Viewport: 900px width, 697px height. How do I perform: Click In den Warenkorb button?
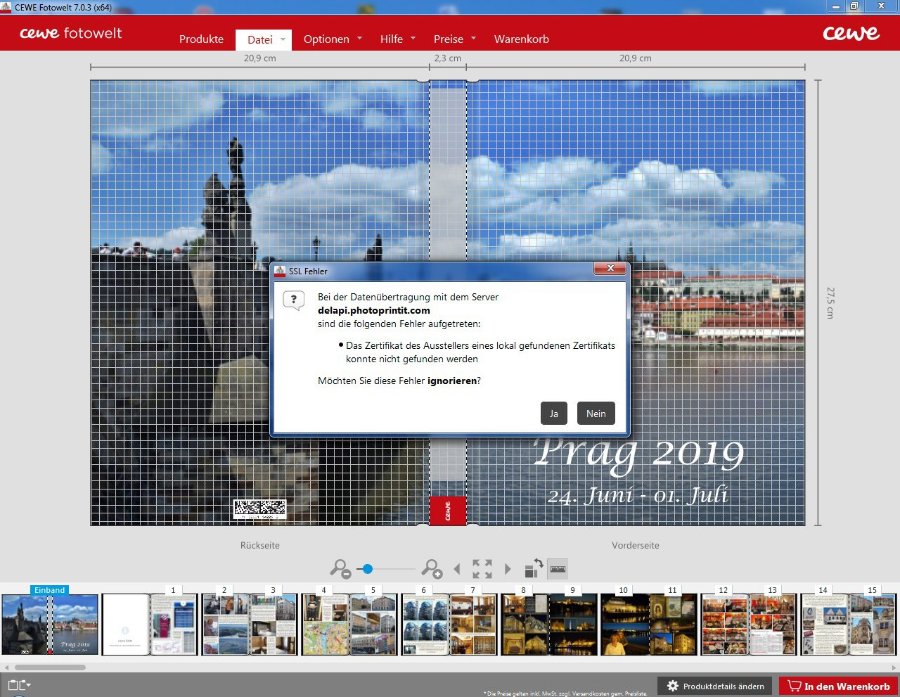coord(838,686)
